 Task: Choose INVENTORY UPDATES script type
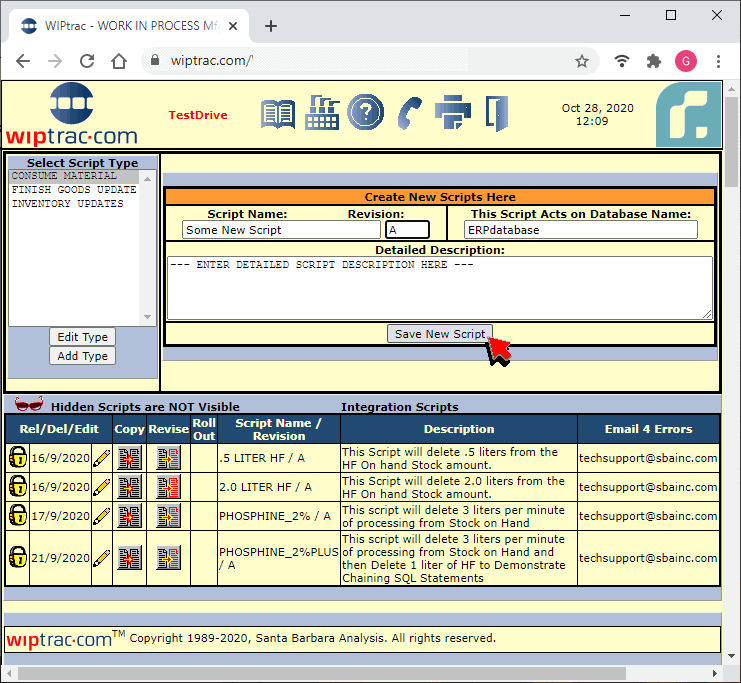(x=68, y=204)
